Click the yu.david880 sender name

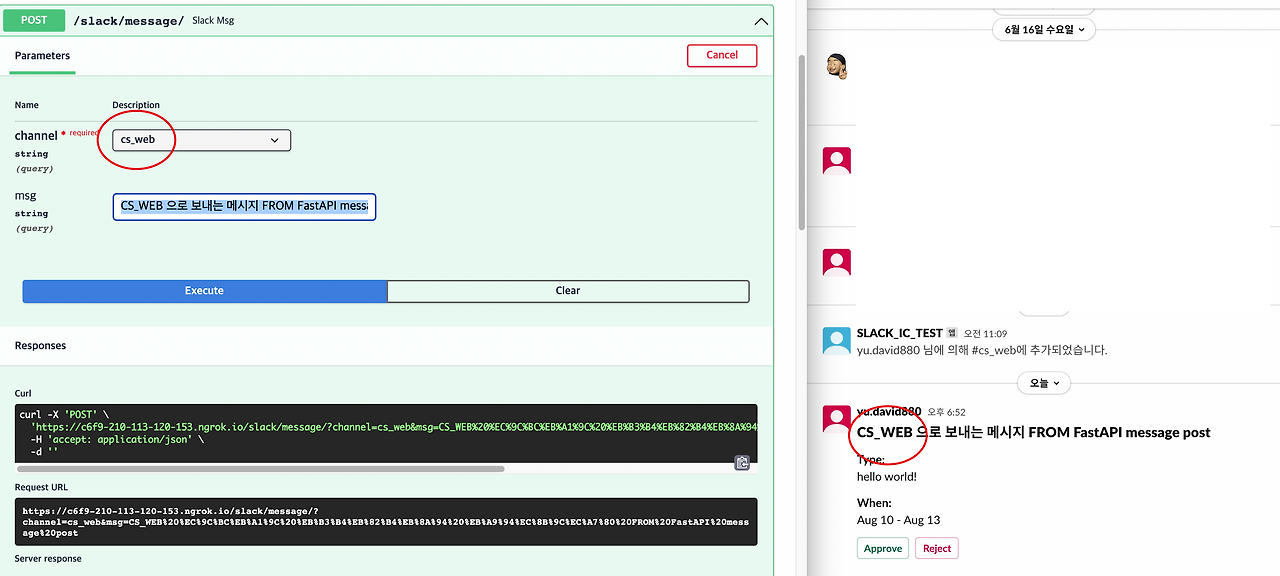tap(889, 412)
